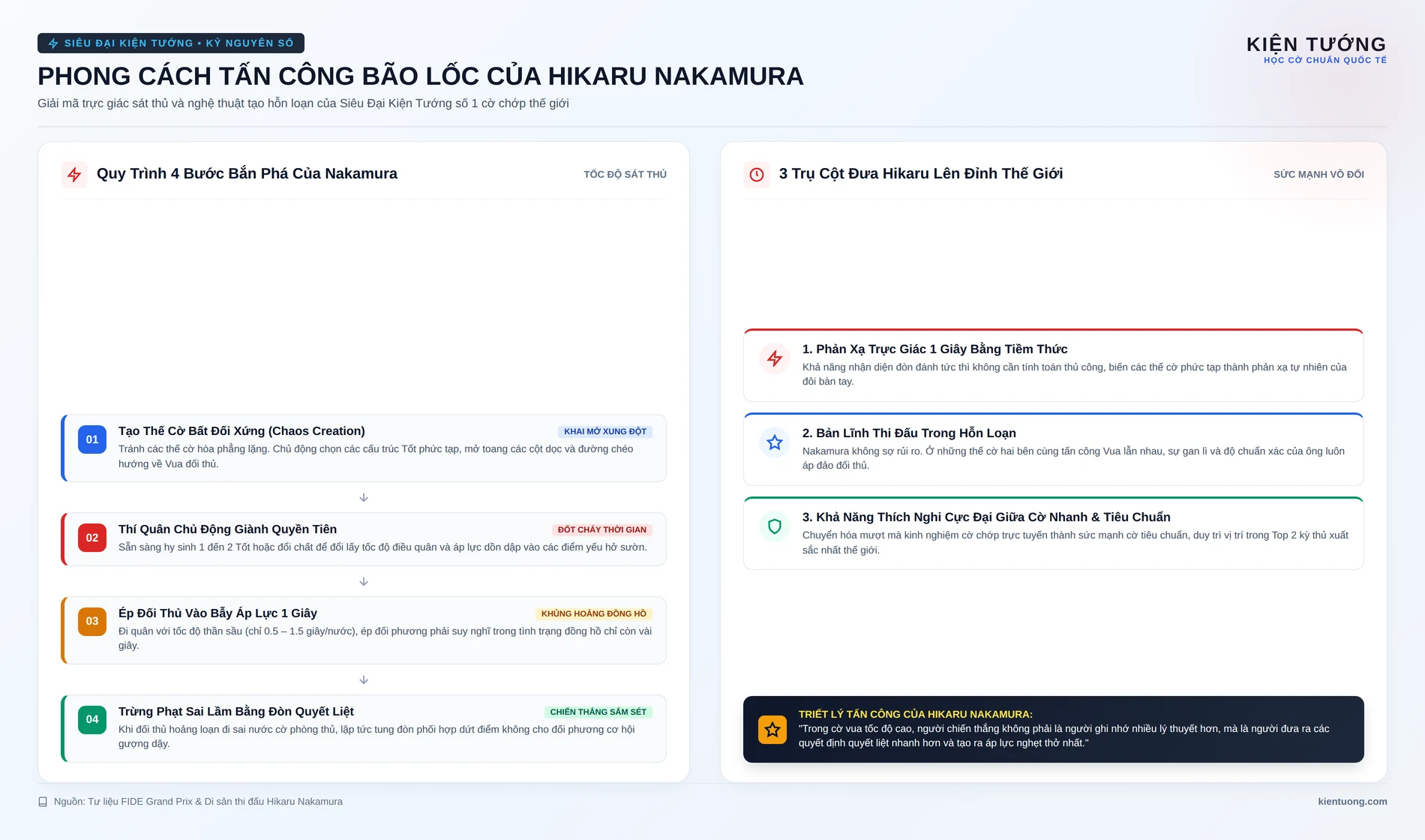Click the SỨC MẠNH VÔ ĐỐI label

coord(1318,175)
